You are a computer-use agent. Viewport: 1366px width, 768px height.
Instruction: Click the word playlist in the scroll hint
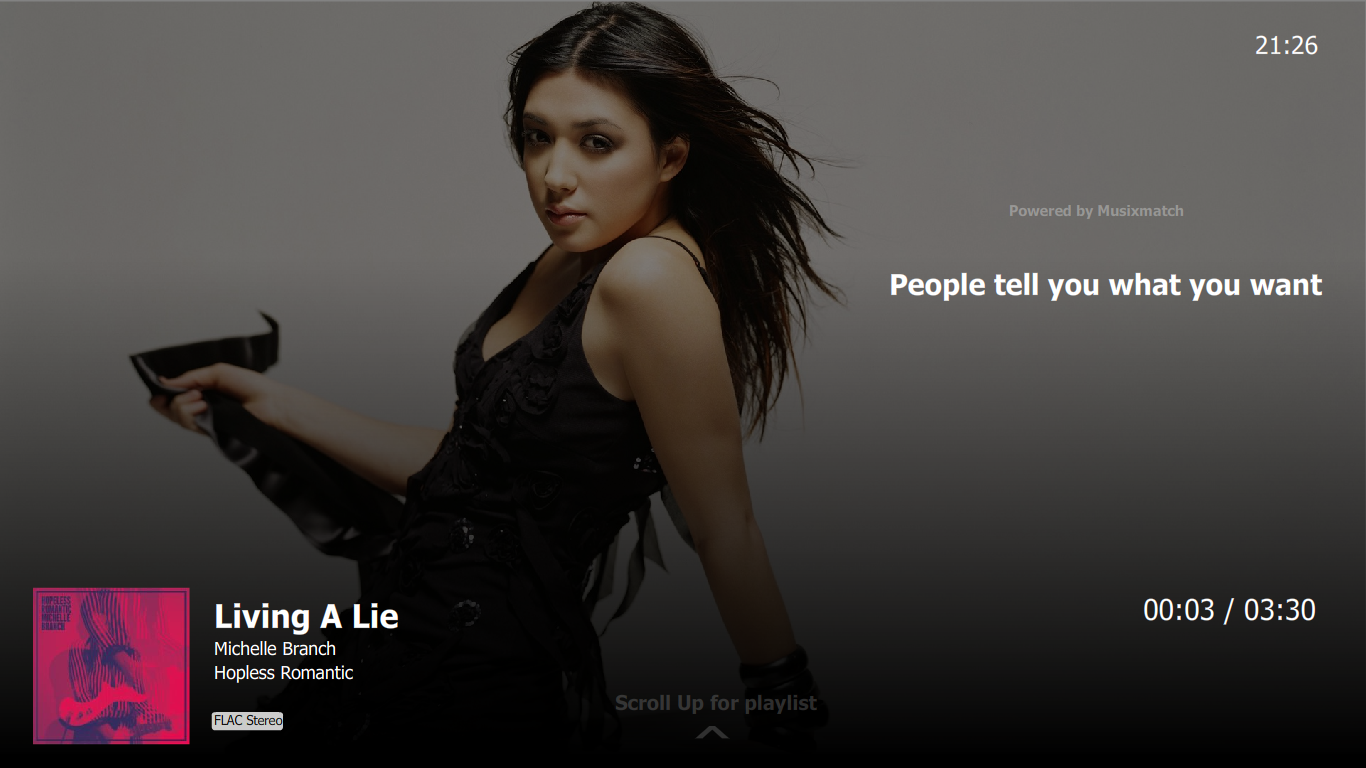[x=781, y=703]
